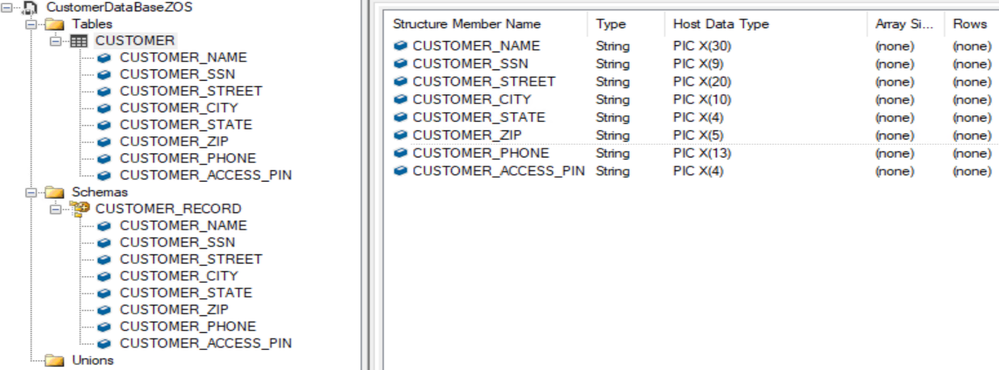This screenshot has width=999, height=370.
Task: Click the CUSTOMER_CITY icon under CUSTOMER table
Action: tap(104, 108)
